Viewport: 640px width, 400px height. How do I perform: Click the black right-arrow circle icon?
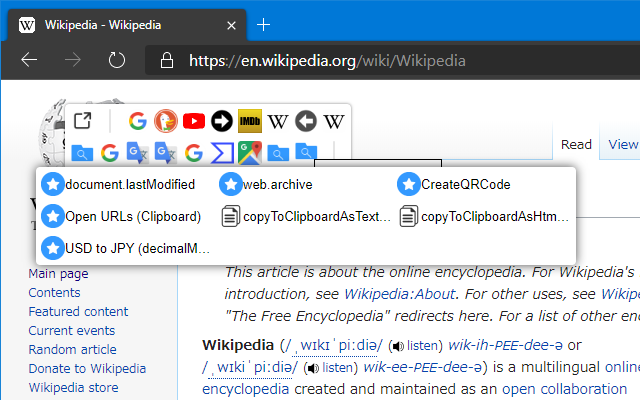tap(222, 122)
